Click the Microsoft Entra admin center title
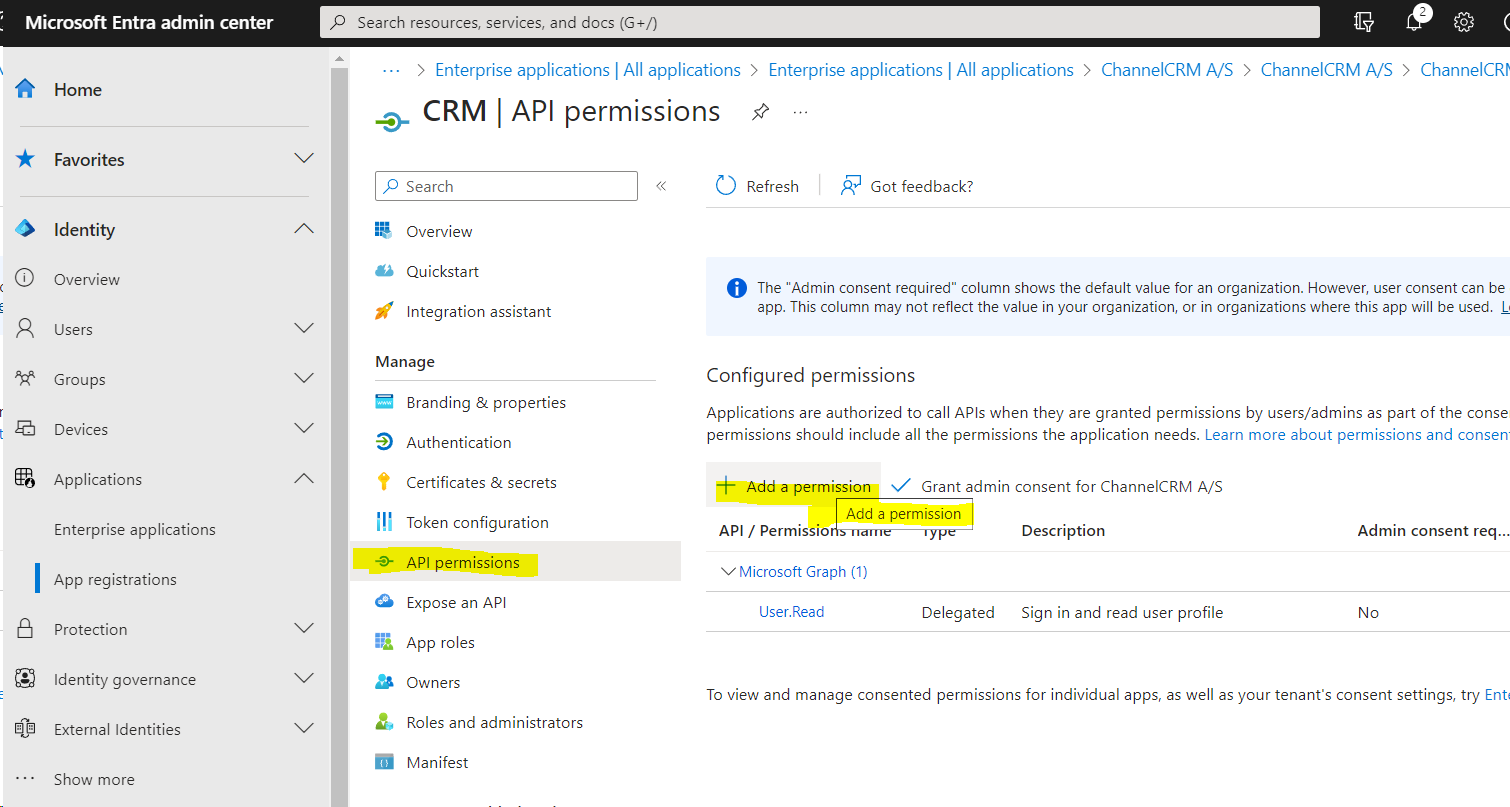 (149, 22)
